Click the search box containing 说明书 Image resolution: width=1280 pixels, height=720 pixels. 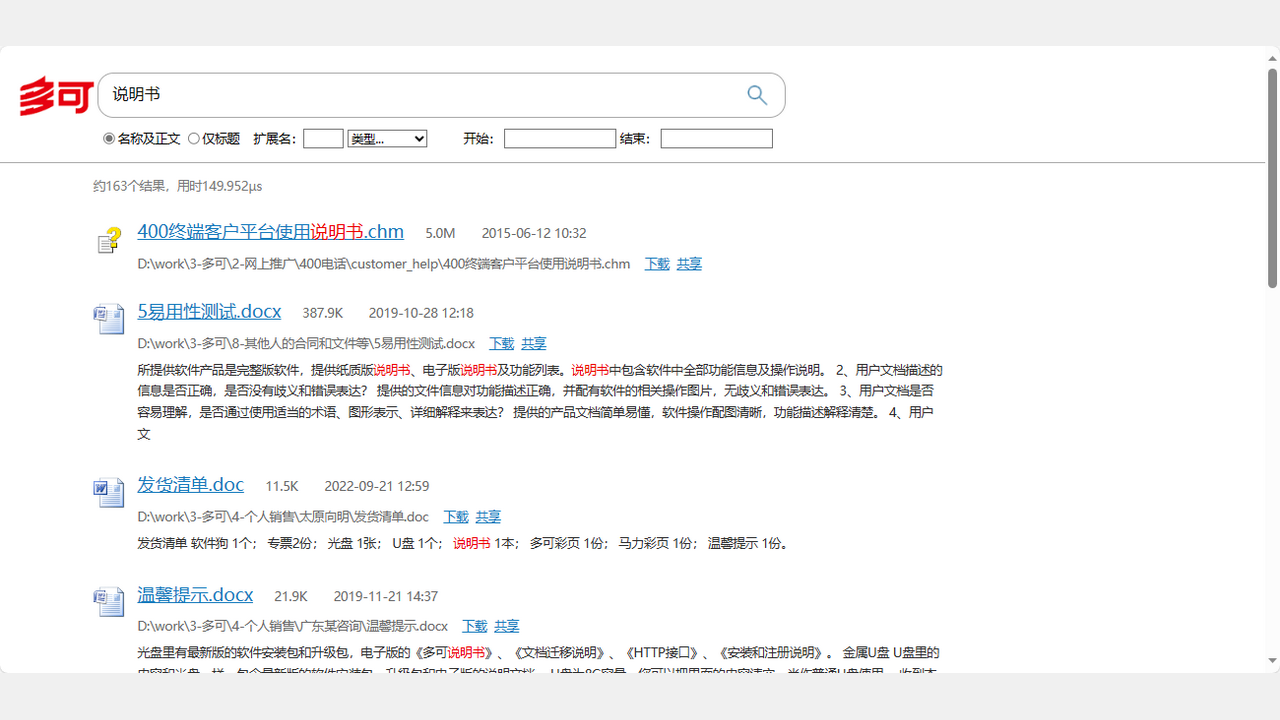(400, 94)
